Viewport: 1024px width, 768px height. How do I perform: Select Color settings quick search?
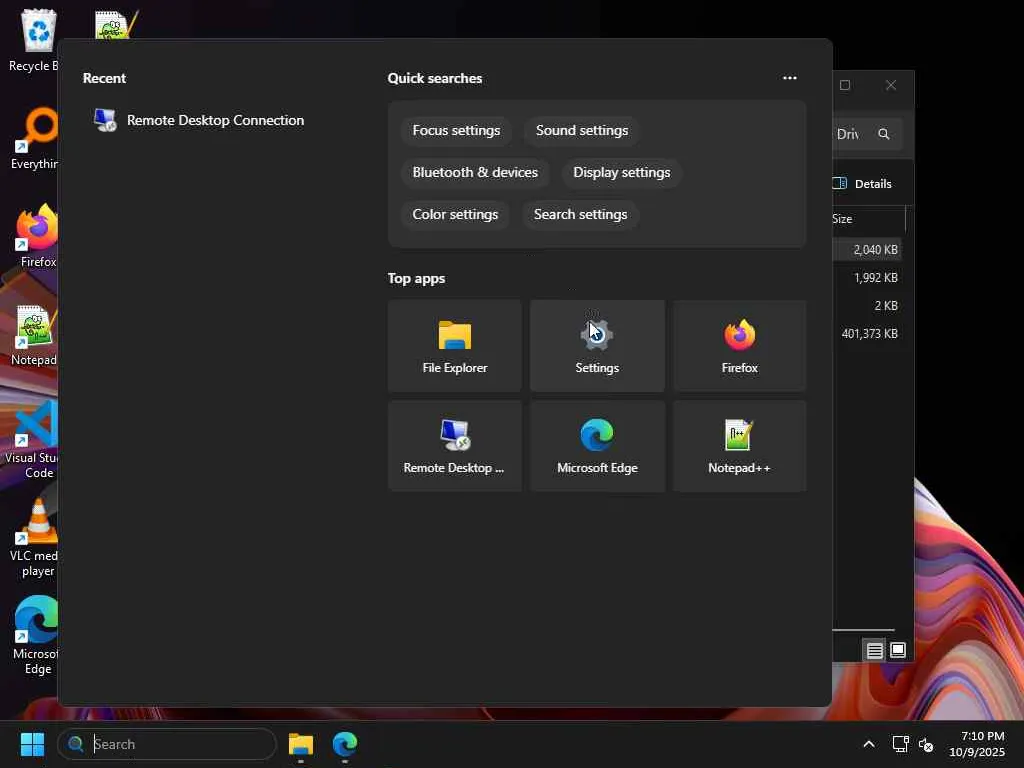[x=455, y=214]
